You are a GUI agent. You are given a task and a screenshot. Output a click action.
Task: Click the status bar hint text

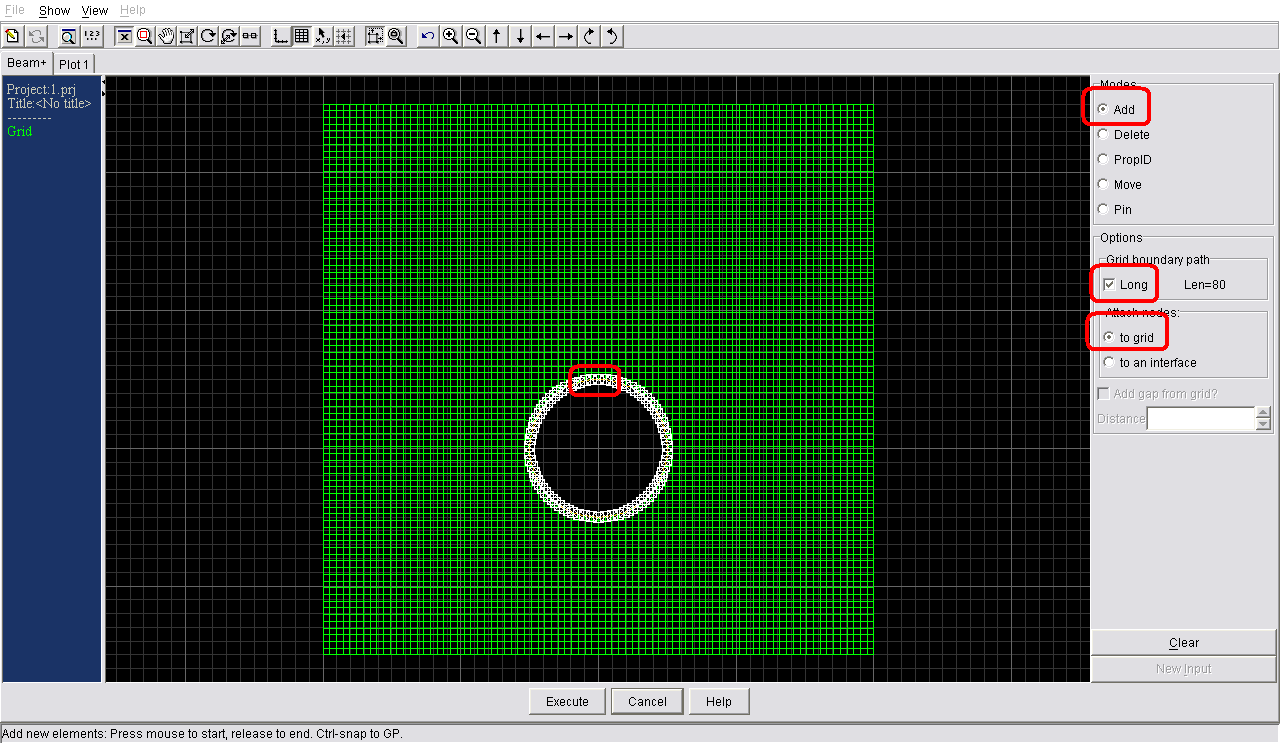[x=202, y=733]
